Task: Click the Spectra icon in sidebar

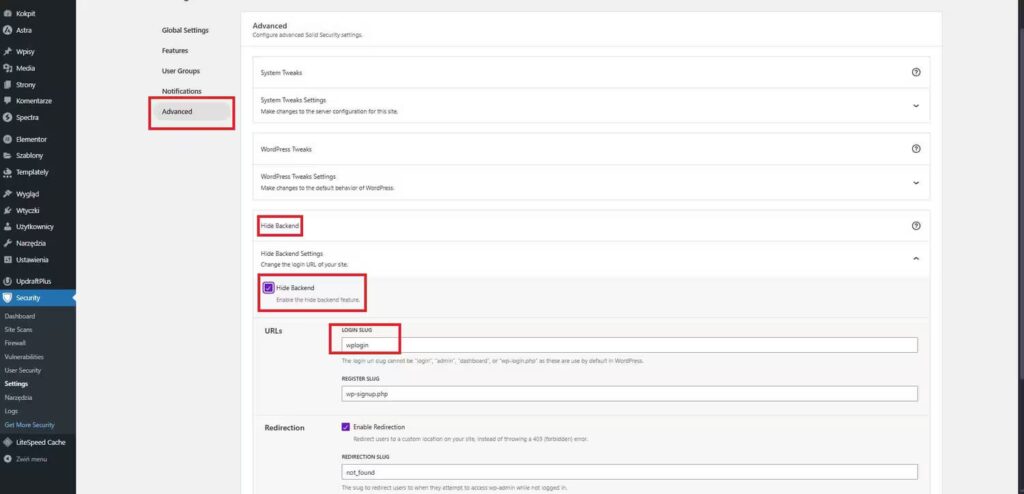Action: (x=8, y=118)
